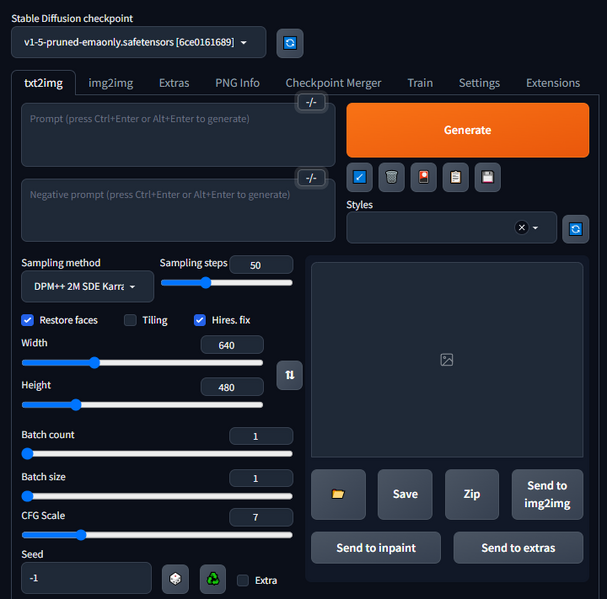Viewport: 607px width, 599px height.
Task: Click the refresh checkpoint list icon
Action: pos(290,43)
